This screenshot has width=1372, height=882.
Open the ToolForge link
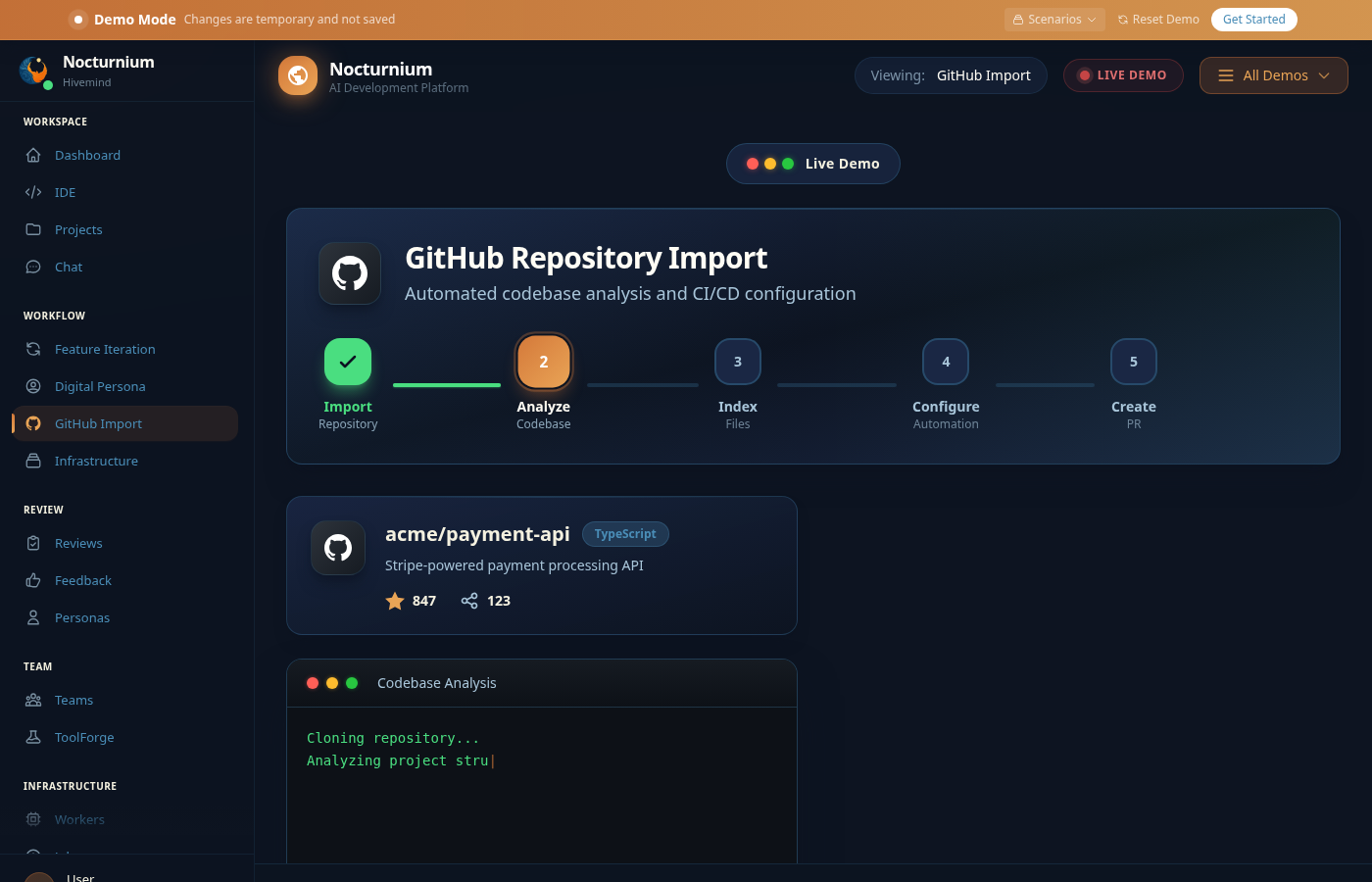click(x=125, y=737)
